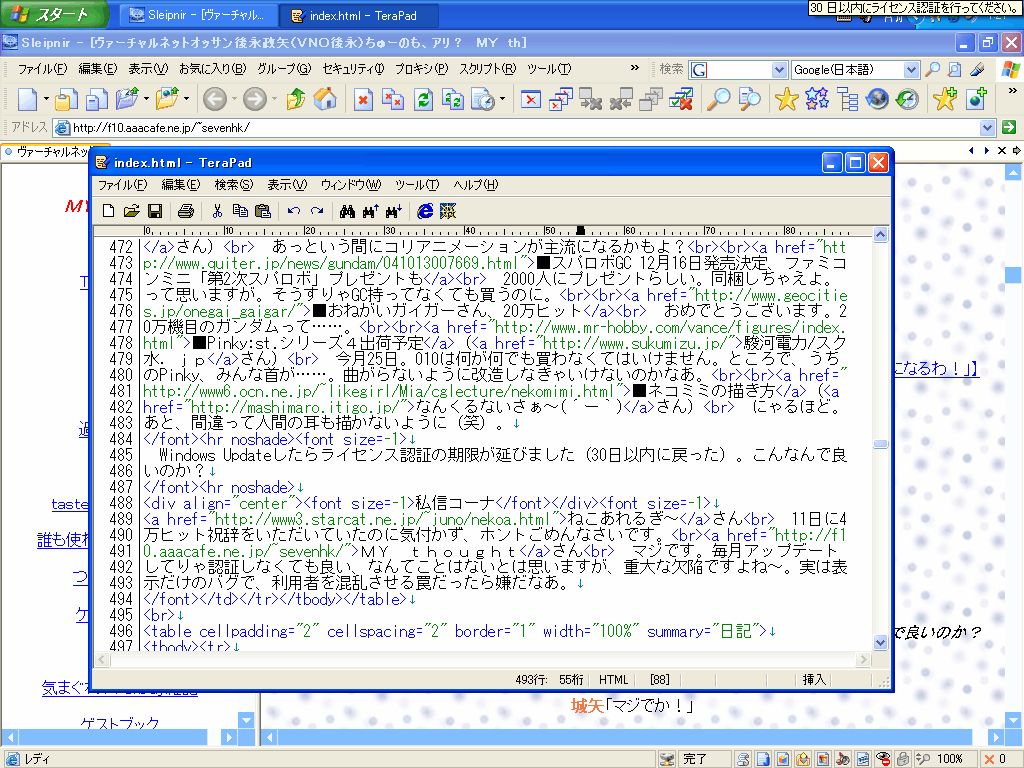Viewport: 1024px width, 768px height.
Task: Open the 検索(S) menu in TeraPad
Action: (x=233, y=185)
